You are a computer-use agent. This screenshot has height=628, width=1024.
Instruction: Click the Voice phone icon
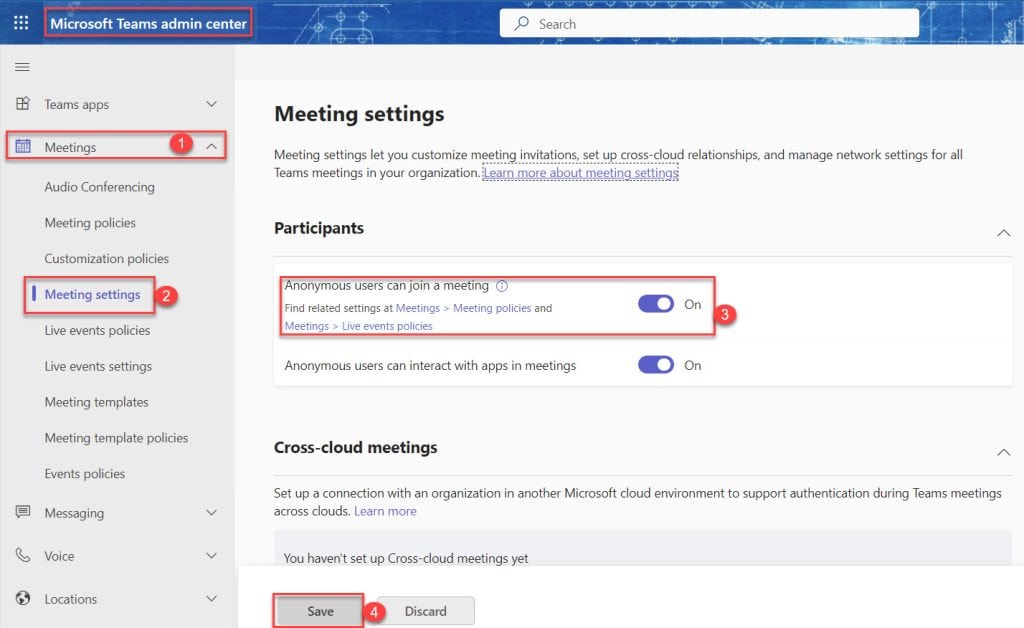23,555
